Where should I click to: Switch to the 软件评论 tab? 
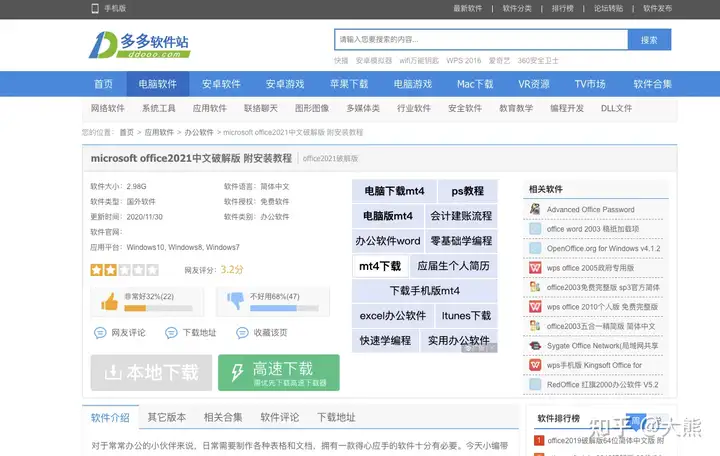click(x=280, y=417)
